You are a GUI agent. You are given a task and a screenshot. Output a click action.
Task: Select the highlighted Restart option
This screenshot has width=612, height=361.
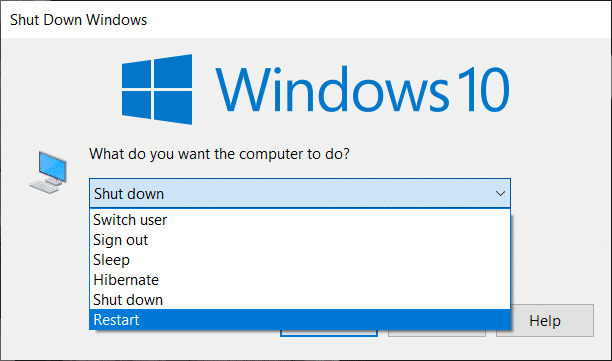pos(300,320)
